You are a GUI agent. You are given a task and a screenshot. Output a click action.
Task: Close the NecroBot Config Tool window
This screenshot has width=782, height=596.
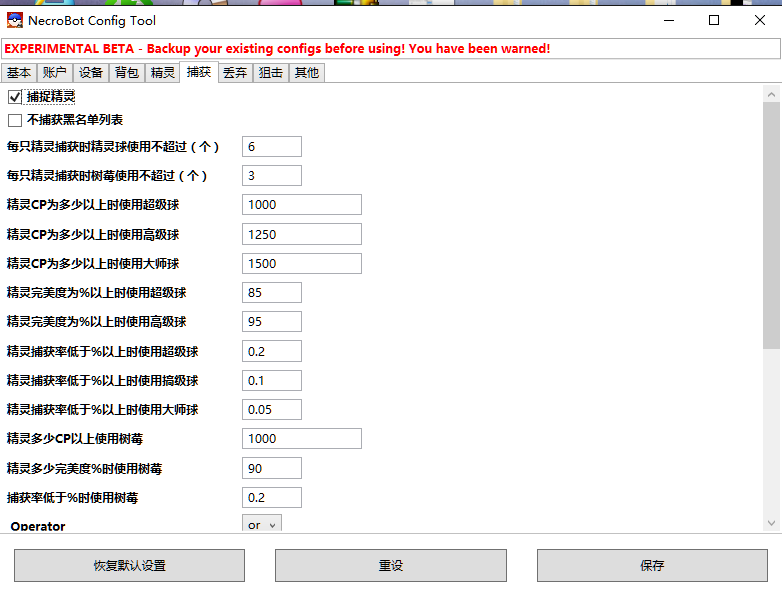click(x=760, y=20)
